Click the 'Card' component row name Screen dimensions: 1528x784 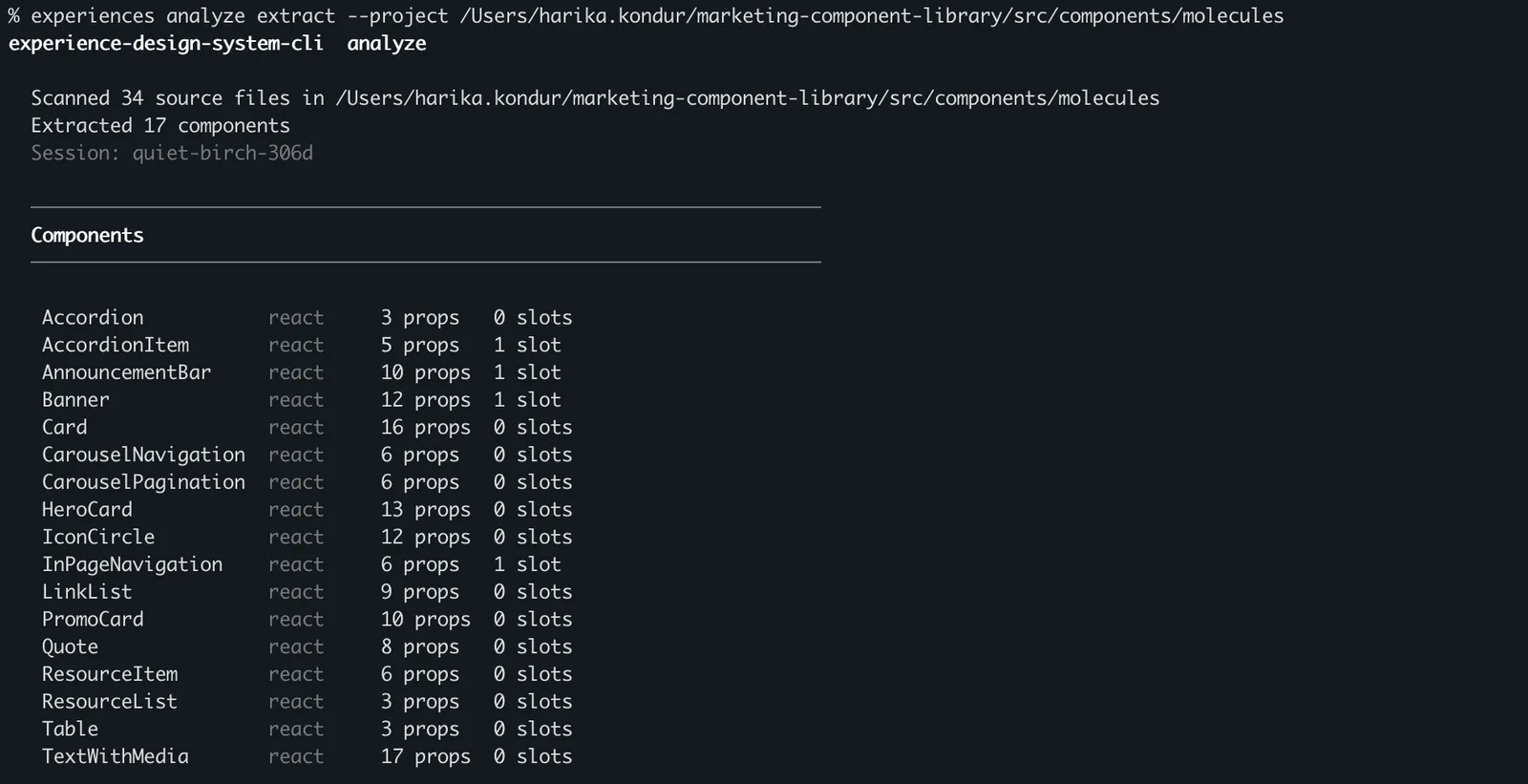[x=64, y=428]
